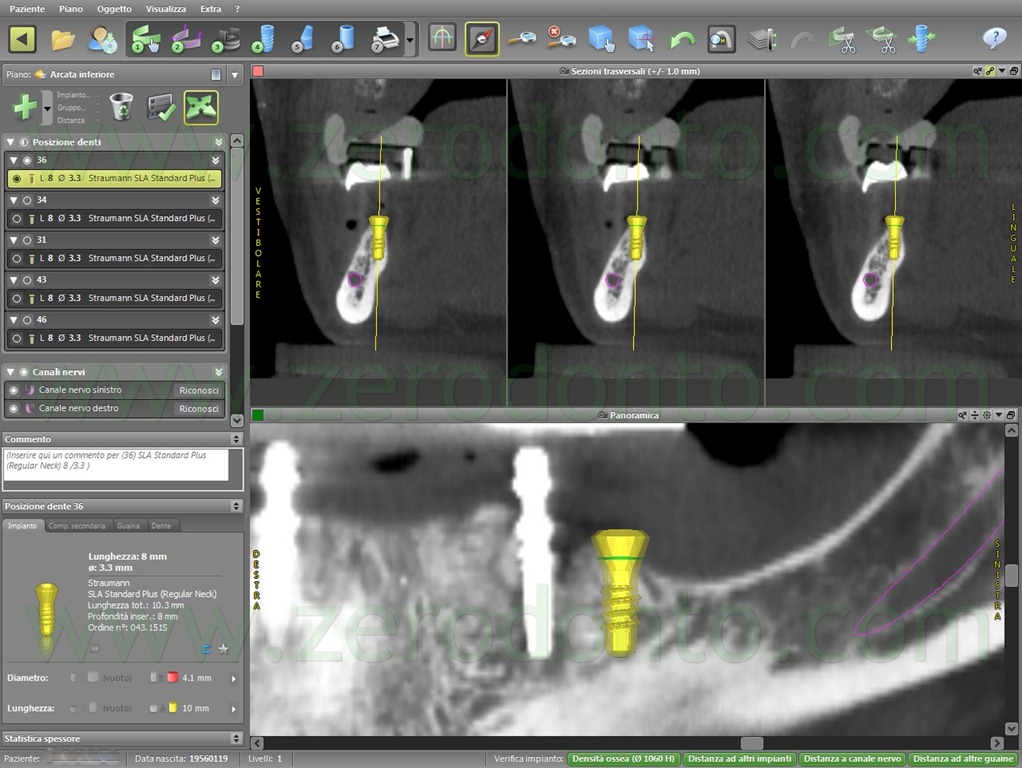The width and height of the screenshot is (1022, 768).
Task: Click the Distanza a canale nervo button
Action: click(x=852, y=759)
